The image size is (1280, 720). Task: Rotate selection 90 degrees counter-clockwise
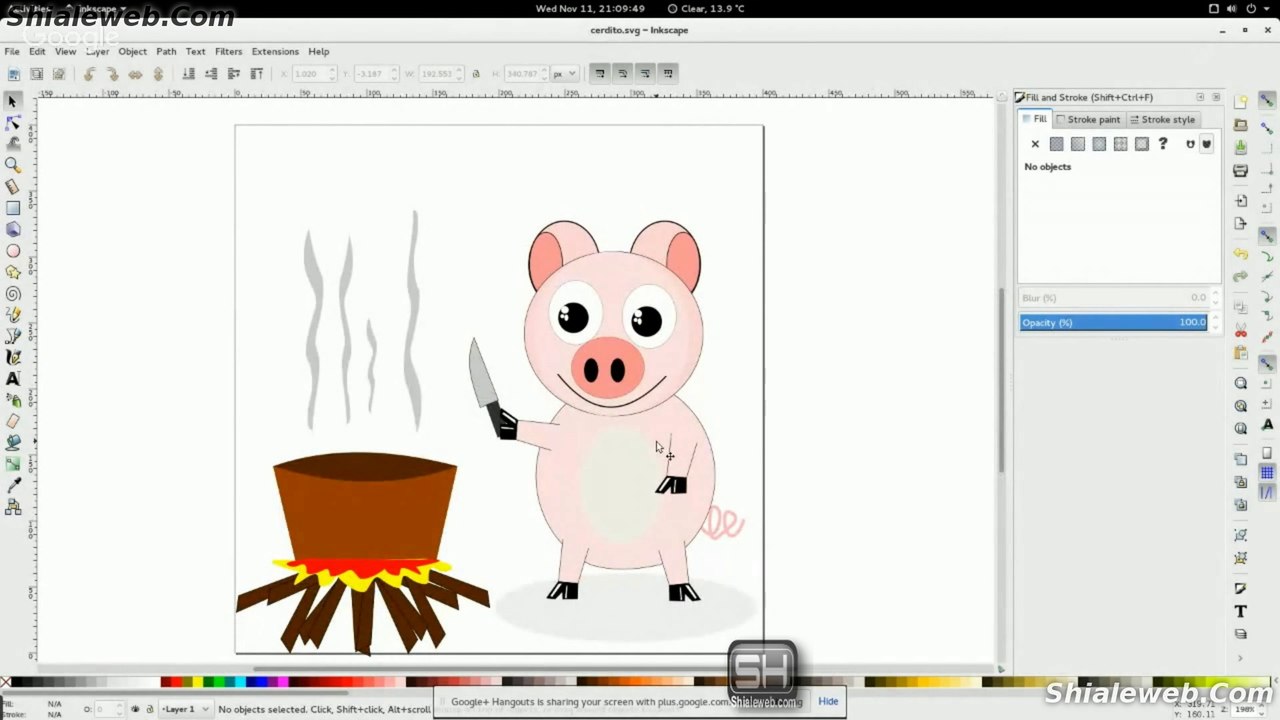click(x=90, y=73)
